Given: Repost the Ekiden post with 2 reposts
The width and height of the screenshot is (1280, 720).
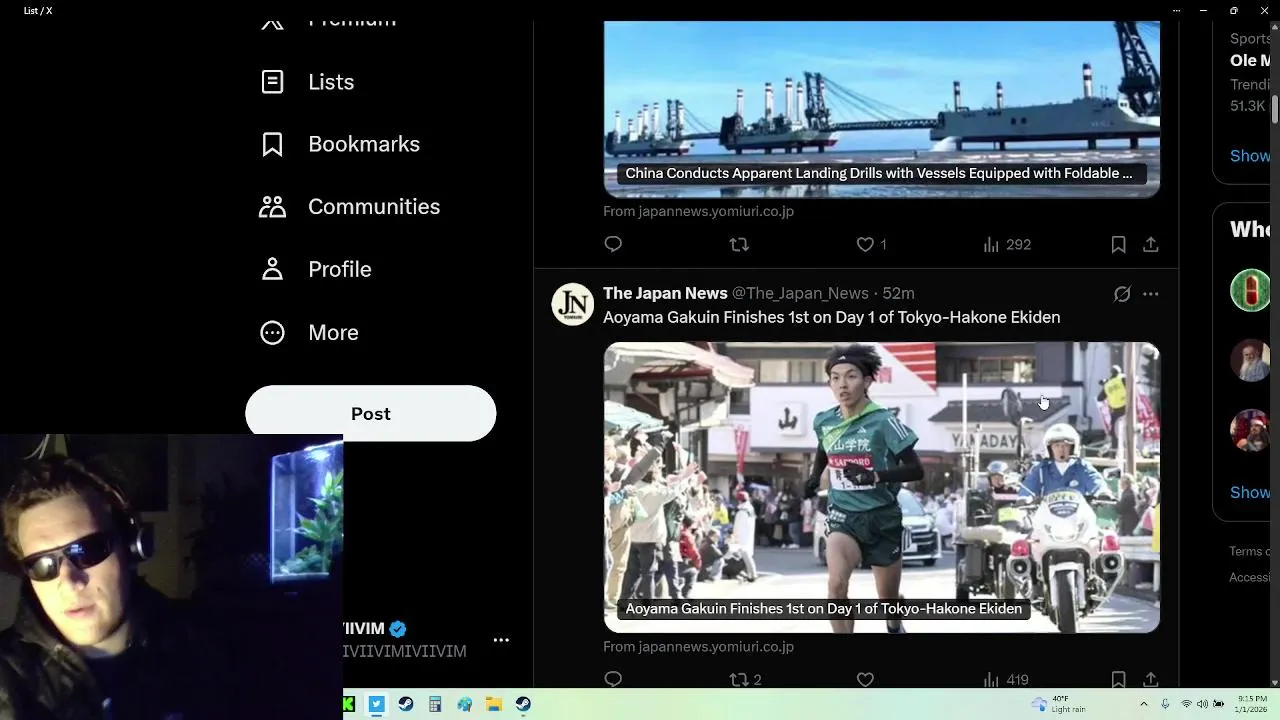Looking at the screenshot, I should pyautogui.click(x=746, y=680).
